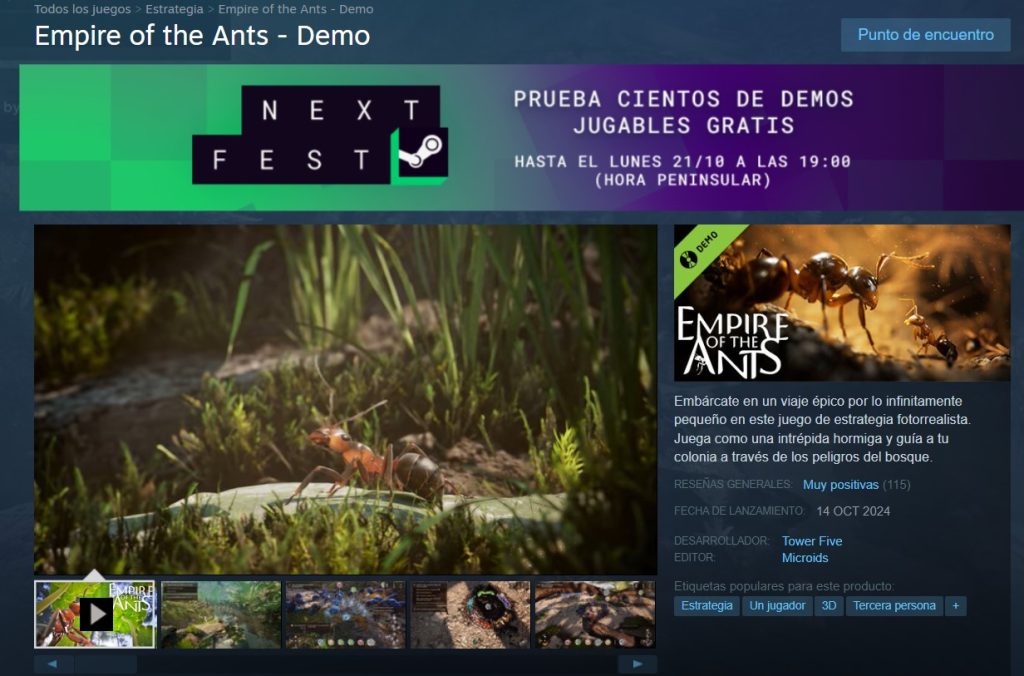Select the 'Estrategia' tag
1024x676 pixels.
click(706, 605)
